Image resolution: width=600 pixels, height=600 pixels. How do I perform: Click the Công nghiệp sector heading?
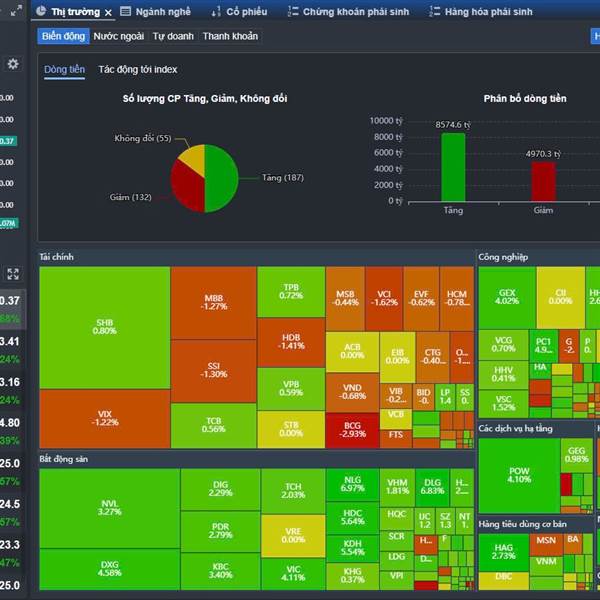pos(503,257)
